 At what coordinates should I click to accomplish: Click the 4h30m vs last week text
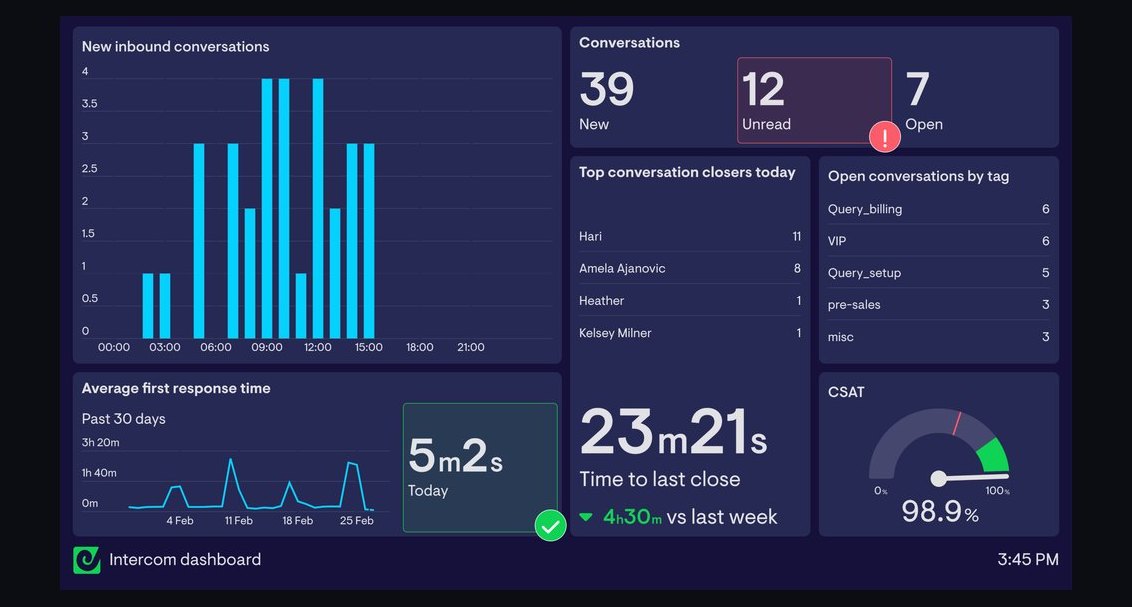[x=689, y=517]
